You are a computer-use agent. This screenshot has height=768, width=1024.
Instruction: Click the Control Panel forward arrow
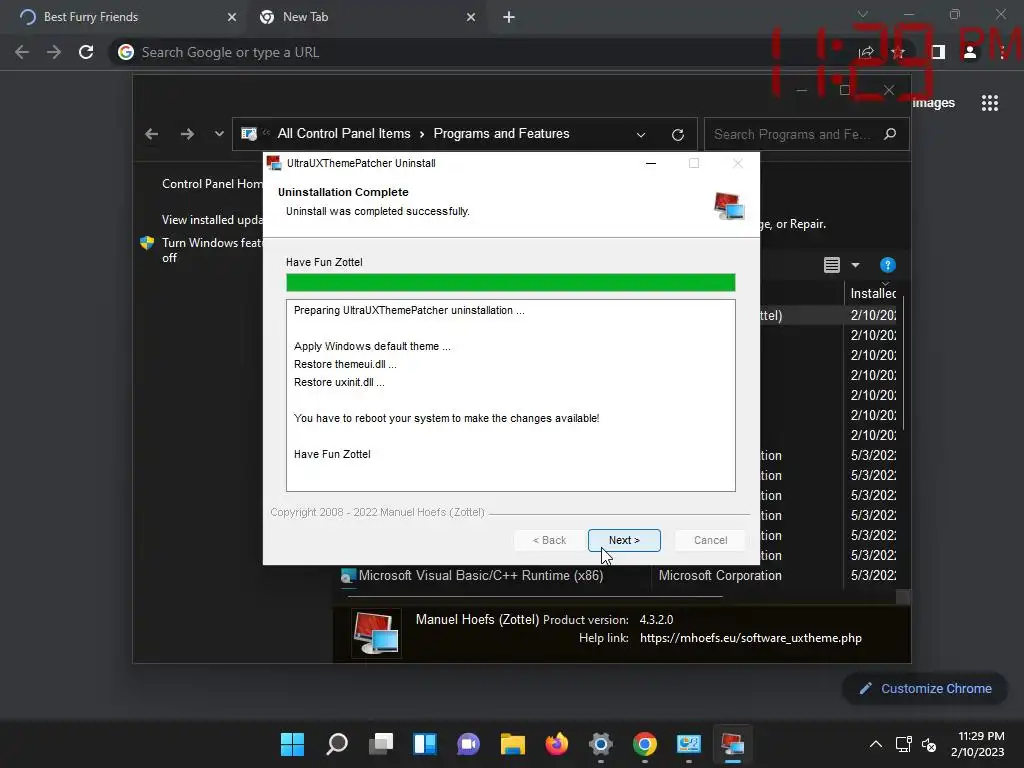click(x=187, y=134)
